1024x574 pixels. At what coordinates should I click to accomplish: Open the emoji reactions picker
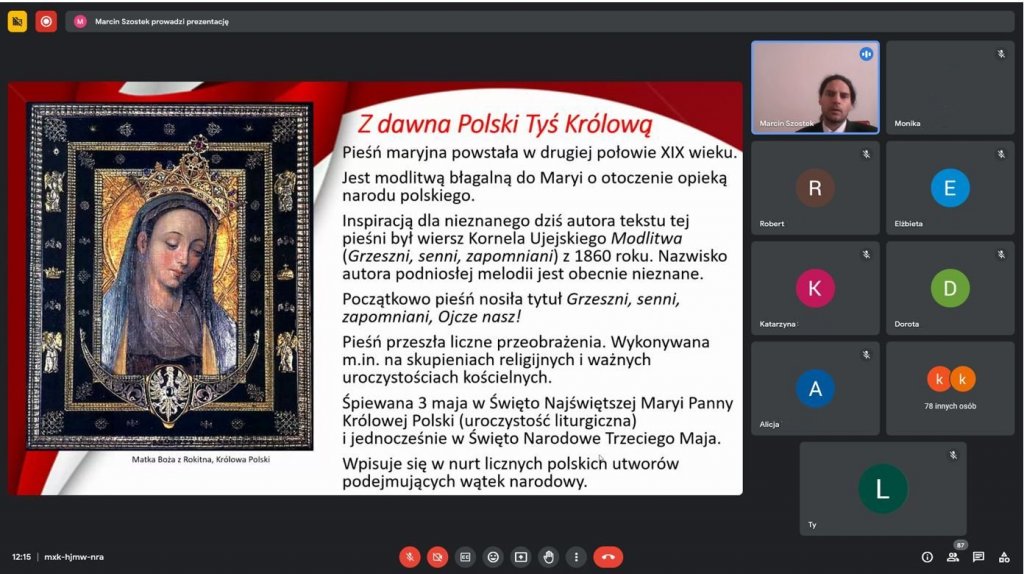point(493,557)
